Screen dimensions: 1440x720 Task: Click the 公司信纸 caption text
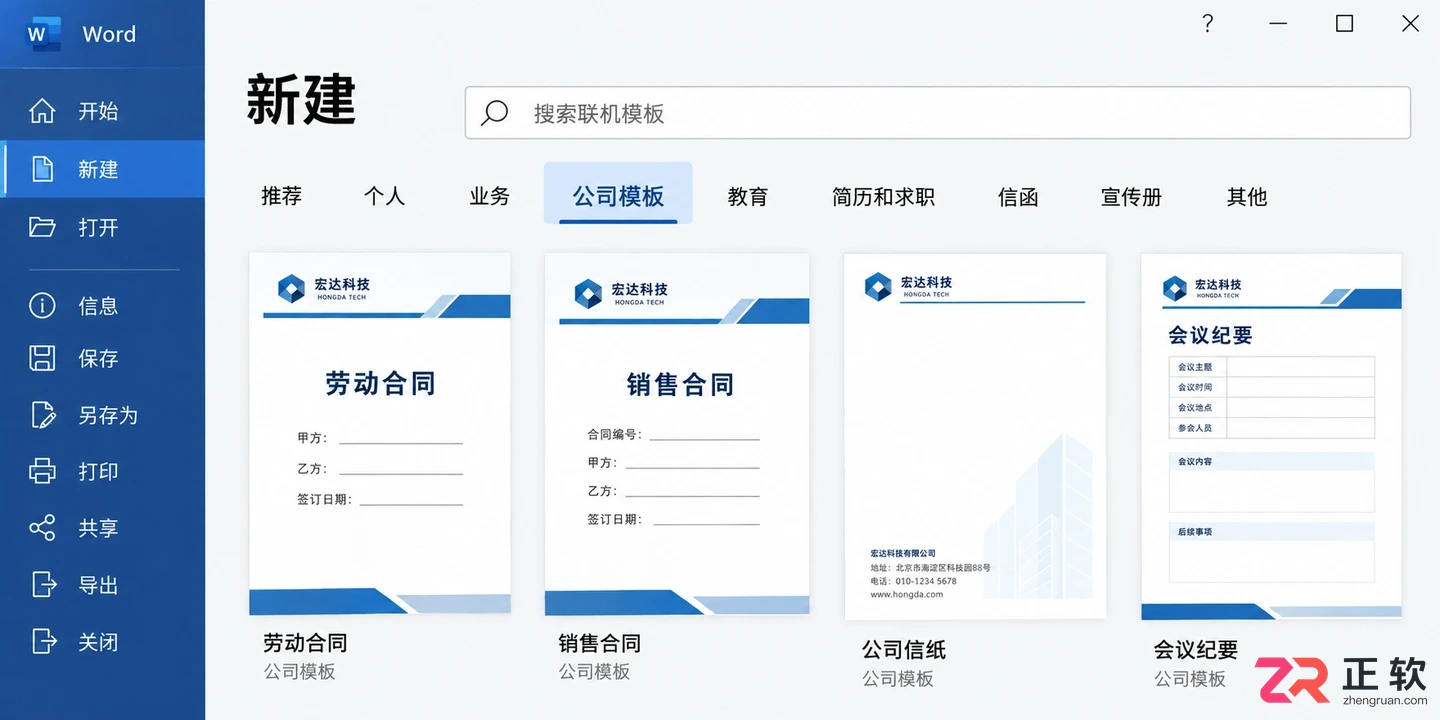point(903,650)
